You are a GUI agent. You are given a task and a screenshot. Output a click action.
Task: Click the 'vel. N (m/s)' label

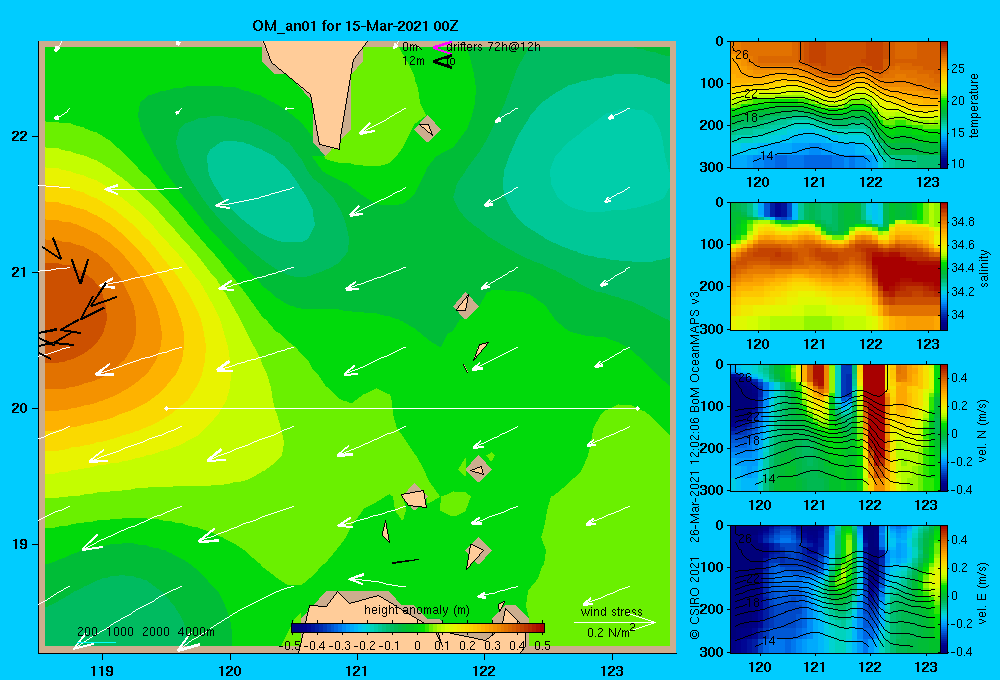click(983, 431)
